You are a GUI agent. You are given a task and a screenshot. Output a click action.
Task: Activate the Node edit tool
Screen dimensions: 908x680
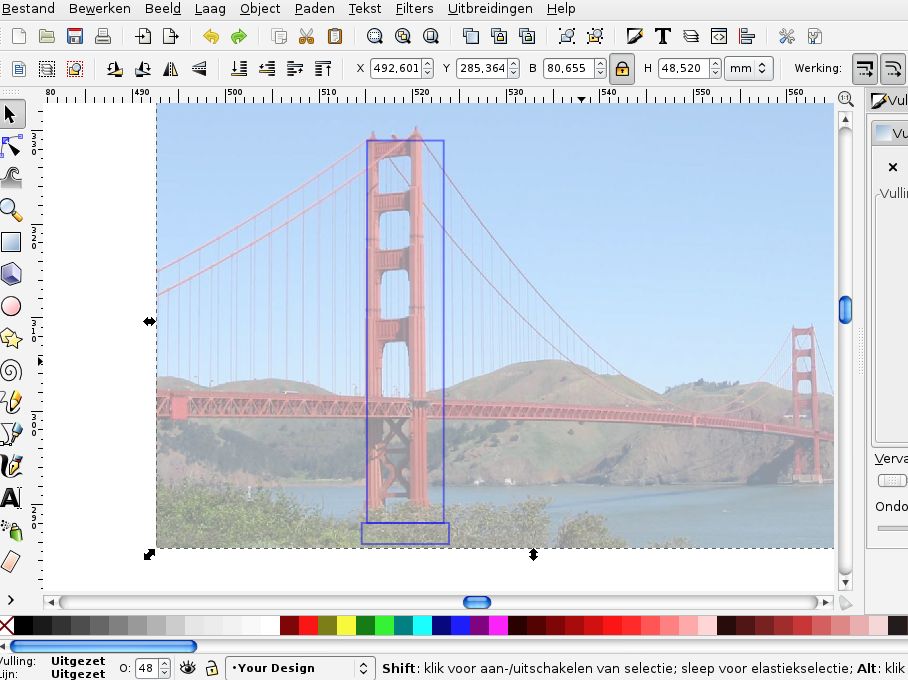coord(11,145)
